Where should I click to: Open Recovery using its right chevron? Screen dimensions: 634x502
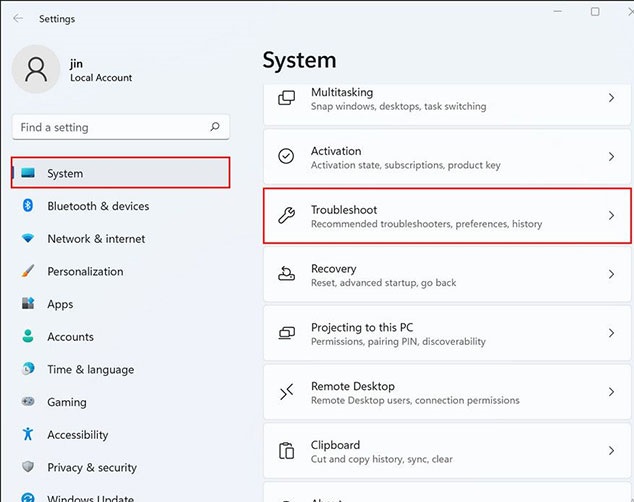611,274
